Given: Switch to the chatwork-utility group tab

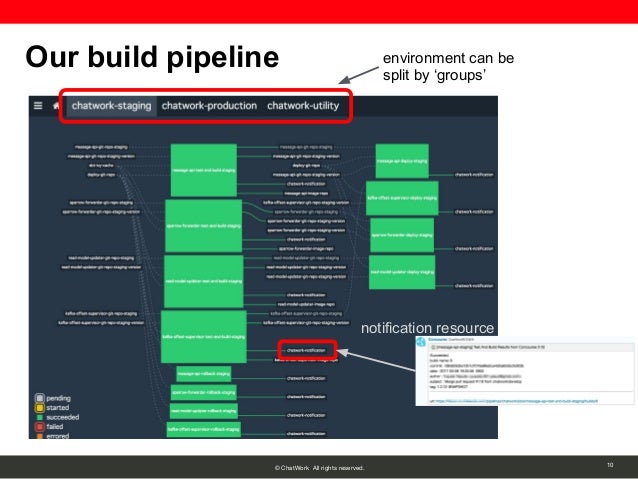Looking at the screenshot, I should pyautogui.click(x=303, y=106).
